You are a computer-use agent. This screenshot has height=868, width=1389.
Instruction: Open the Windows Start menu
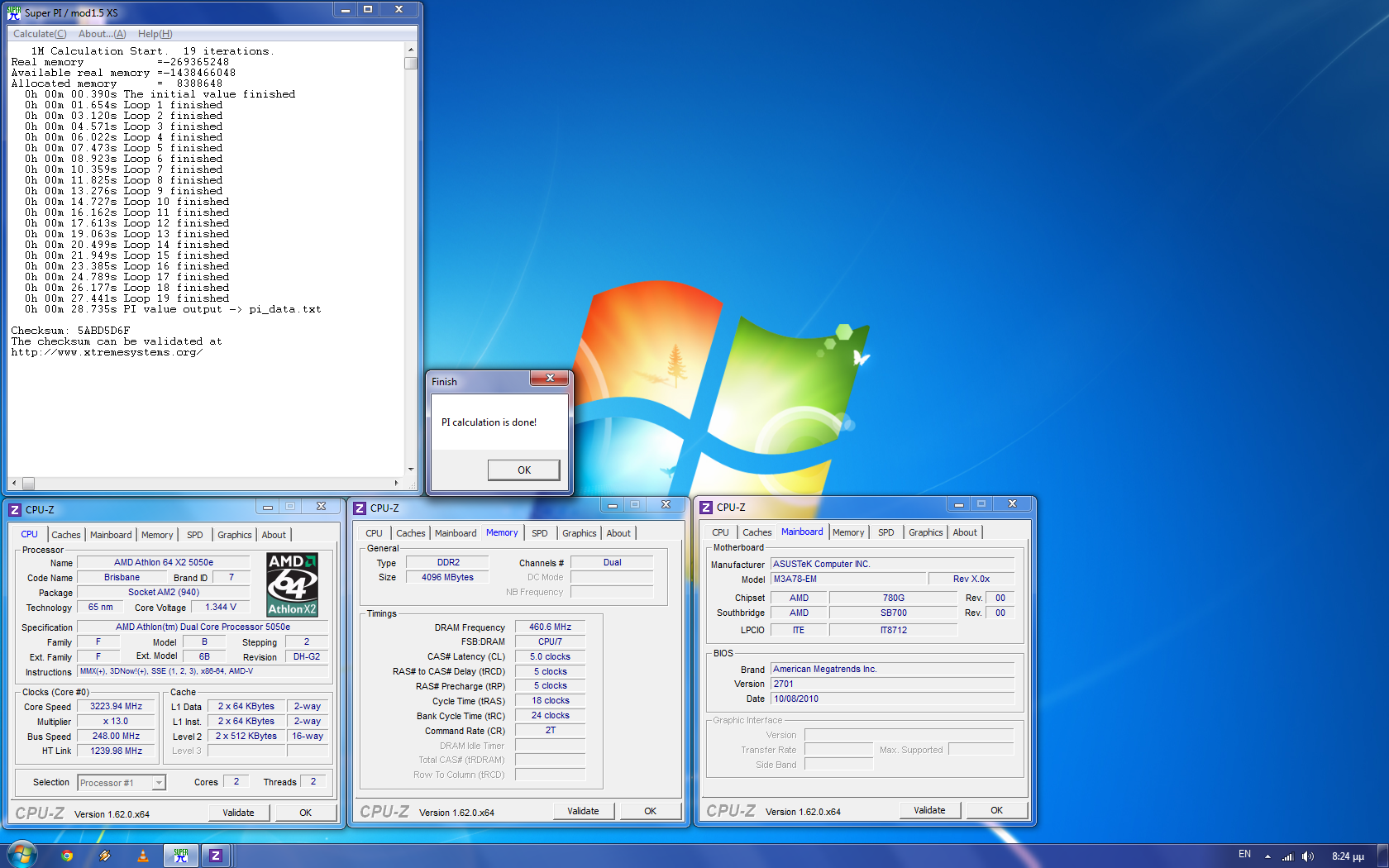coord(21,855)
